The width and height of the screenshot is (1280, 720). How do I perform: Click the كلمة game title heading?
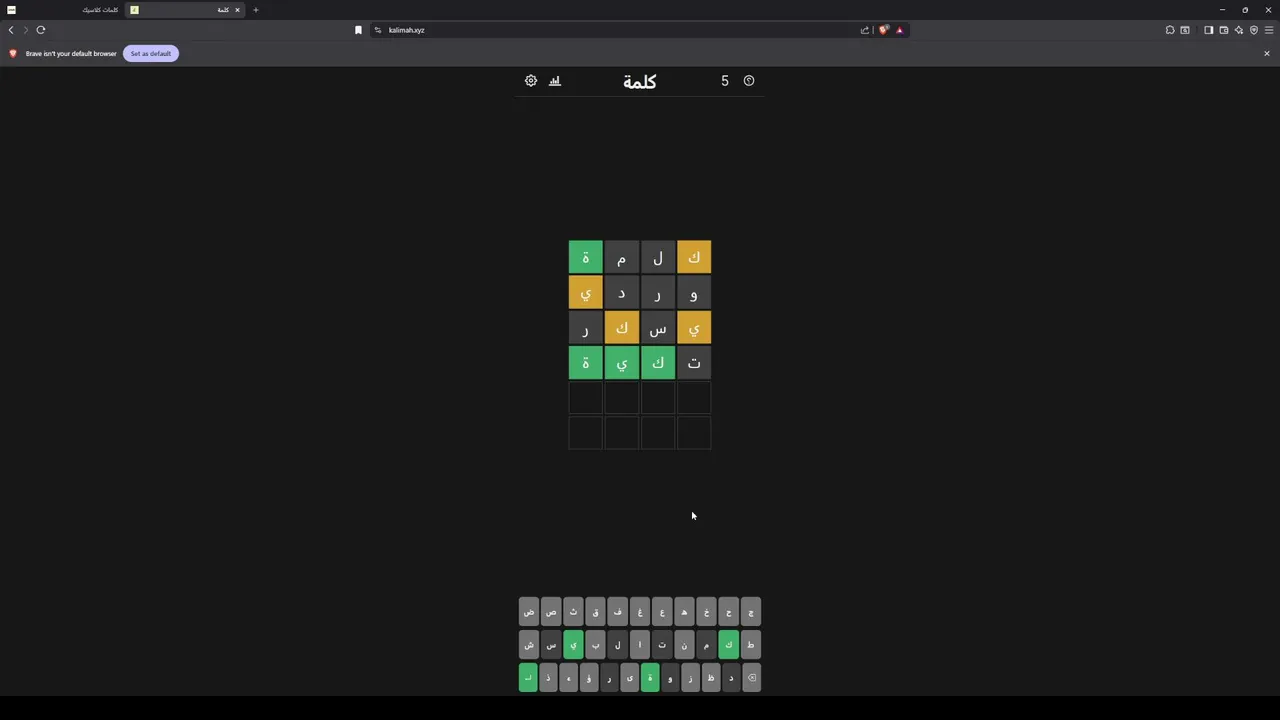[640, 82]
